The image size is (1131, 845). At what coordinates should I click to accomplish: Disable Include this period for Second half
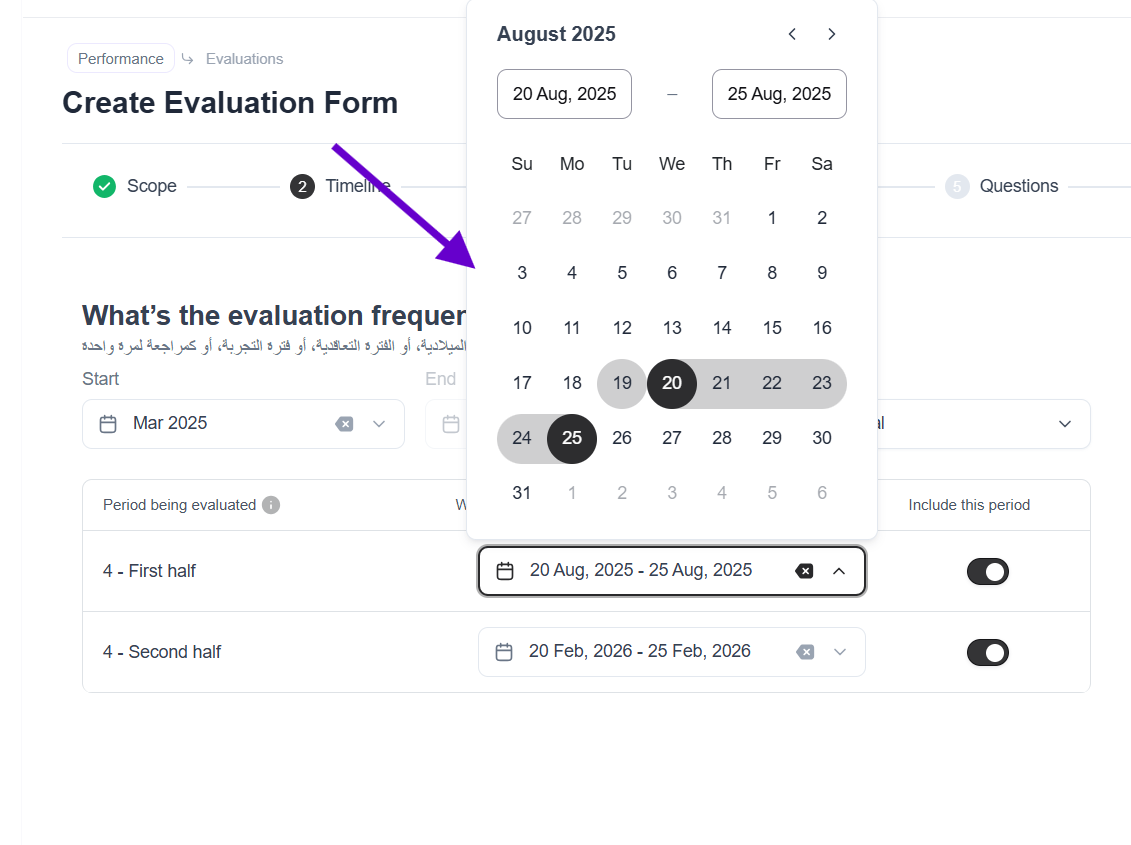tap(987, 652)
